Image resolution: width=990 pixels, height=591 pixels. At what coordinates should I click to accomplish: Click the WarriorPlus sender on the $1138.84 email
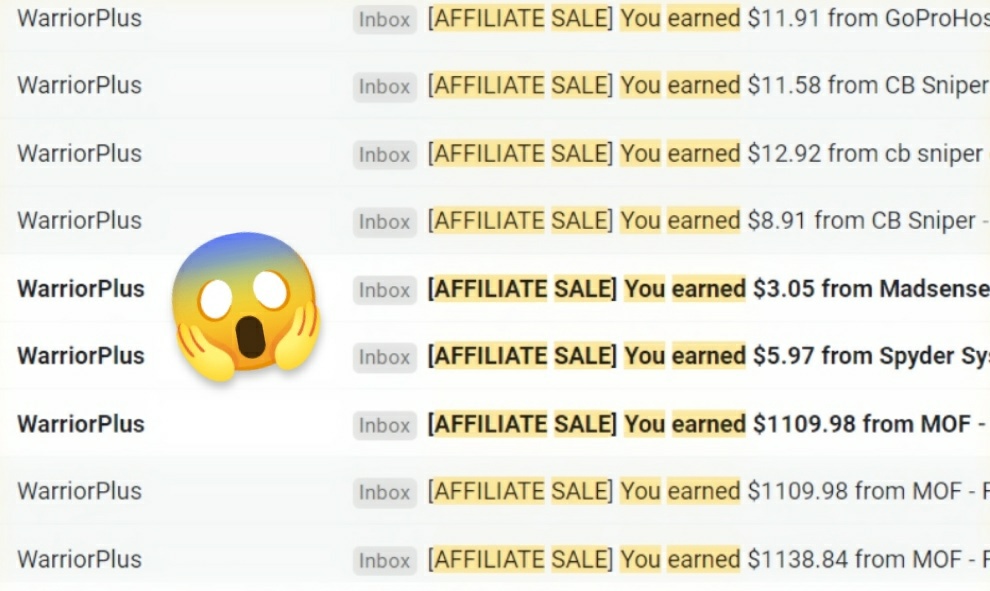click(x=80, y=559)
